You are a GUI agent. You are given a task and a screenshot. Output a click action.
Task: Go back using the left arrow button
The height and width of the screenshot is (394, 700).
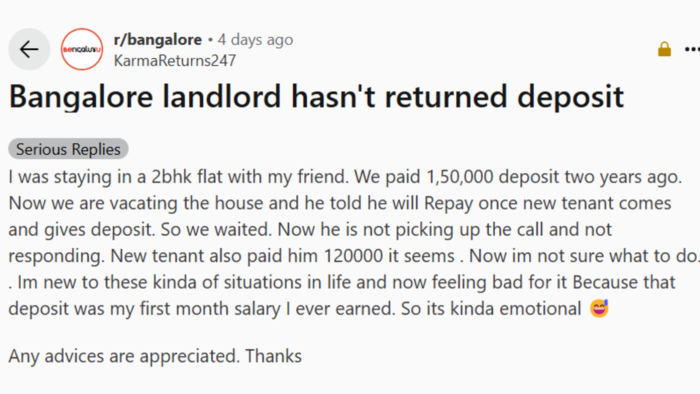point(29,50)
